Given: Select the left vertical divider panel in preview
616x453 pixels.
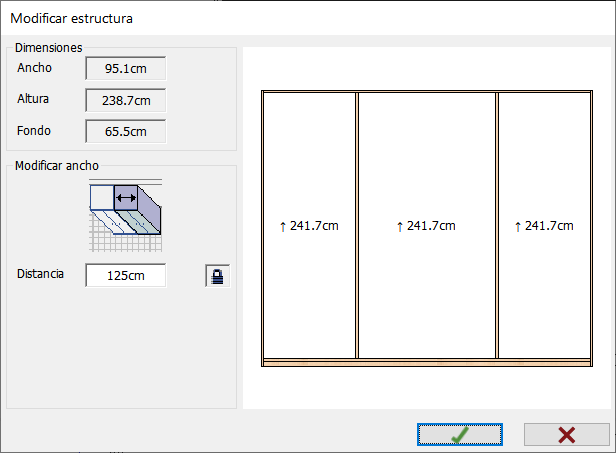Looking at the screenshot, I should tap(357, 226).
